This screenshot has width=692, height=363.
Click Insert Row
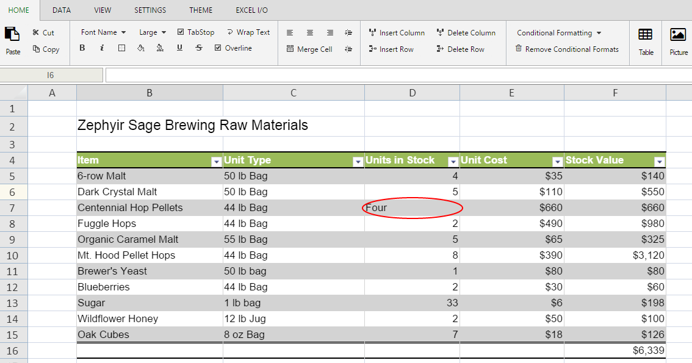(391, 49)
